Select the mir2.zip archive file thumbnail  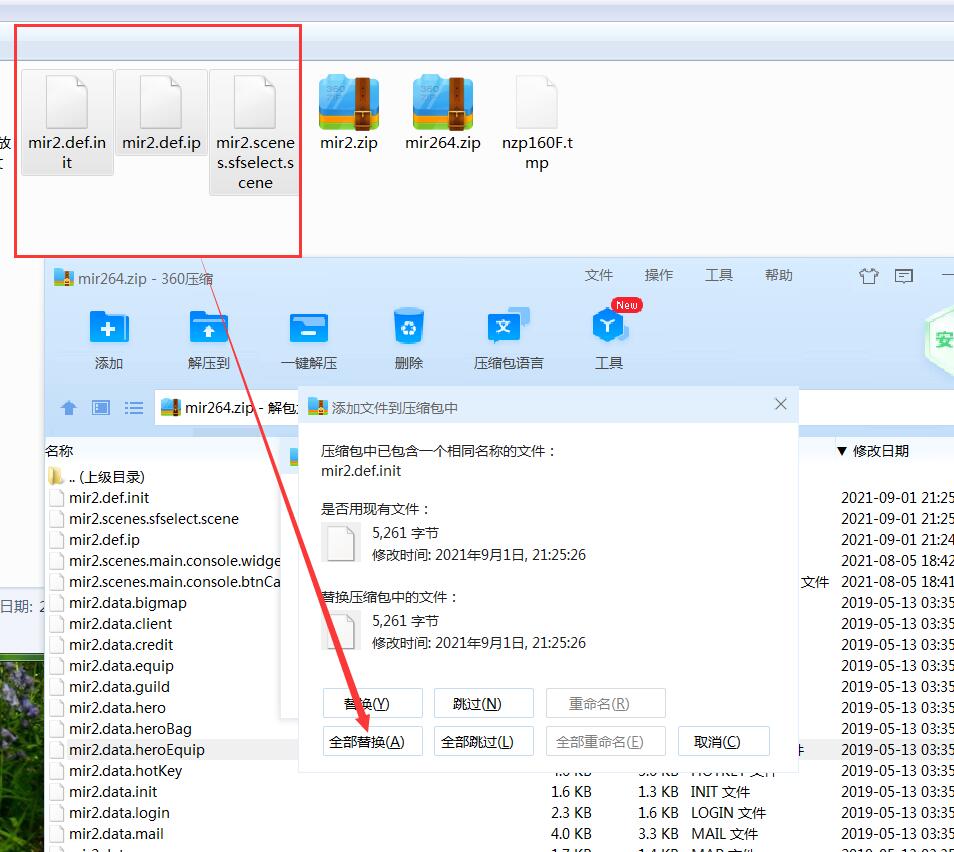[x=349, y=115]
